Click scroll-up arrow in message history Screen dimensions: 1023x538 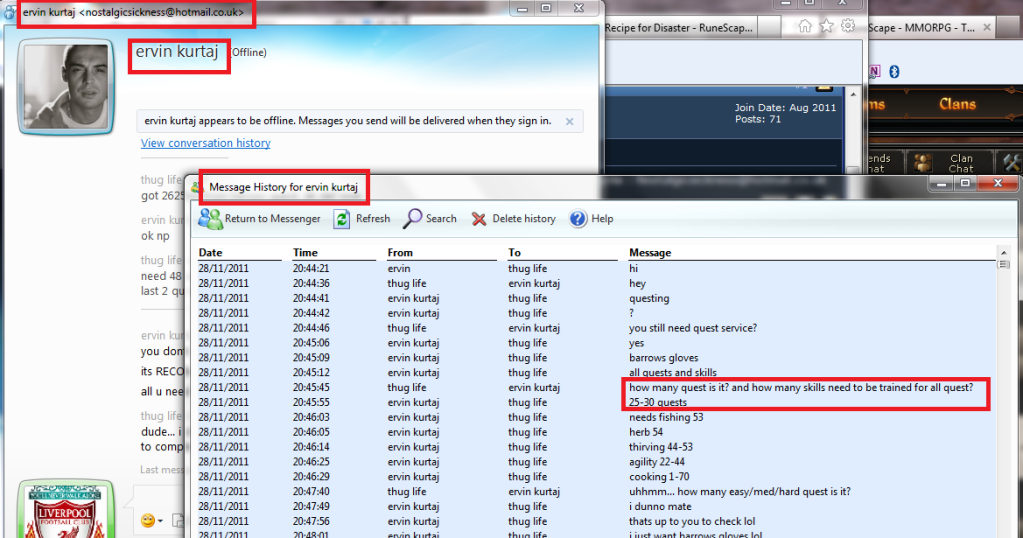tap(1003, 253)
